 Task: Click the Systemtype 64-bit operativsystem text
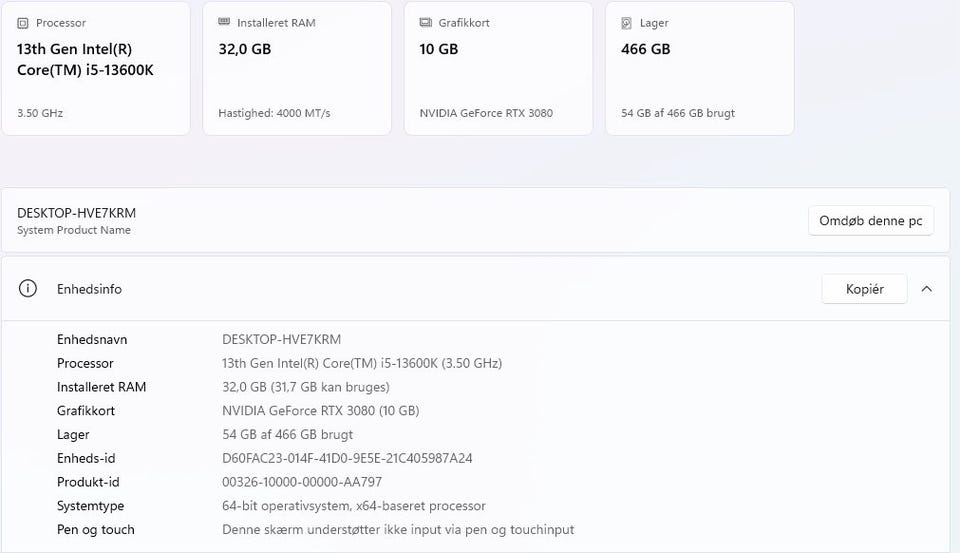[353, 506]
